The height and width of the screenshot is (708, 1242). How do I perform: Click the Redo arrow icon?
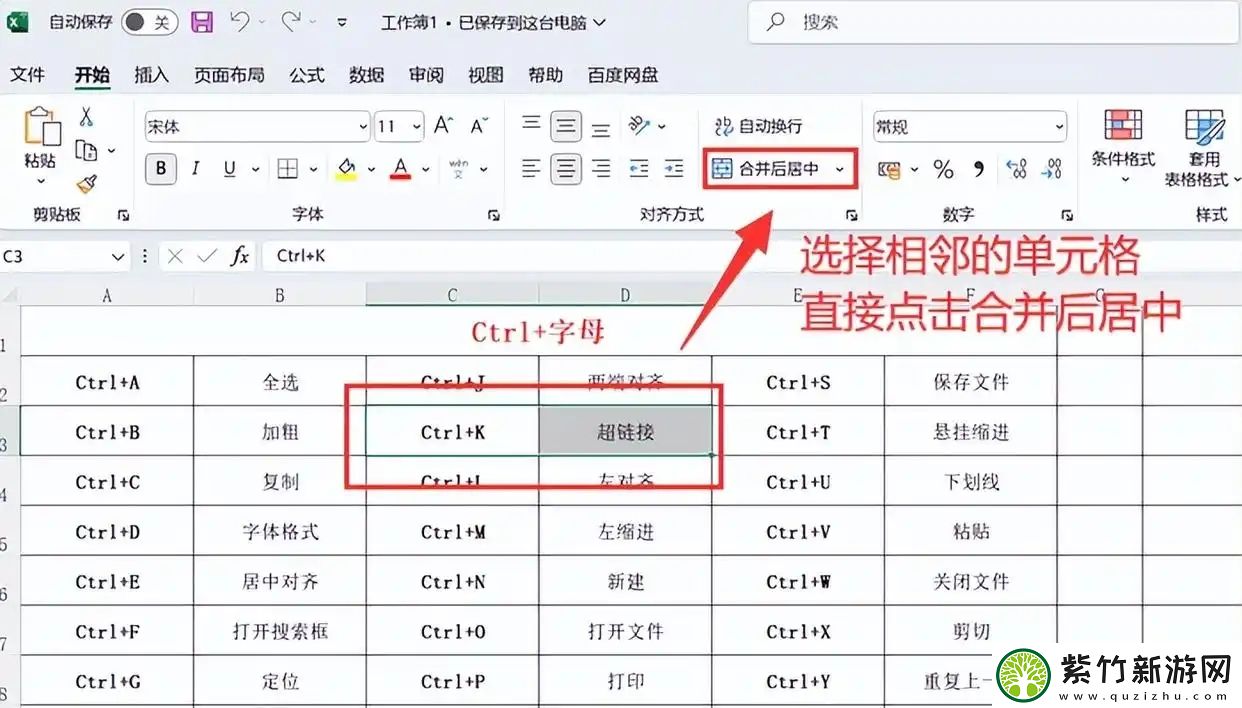pyautogui.click(x=291, y=21)
